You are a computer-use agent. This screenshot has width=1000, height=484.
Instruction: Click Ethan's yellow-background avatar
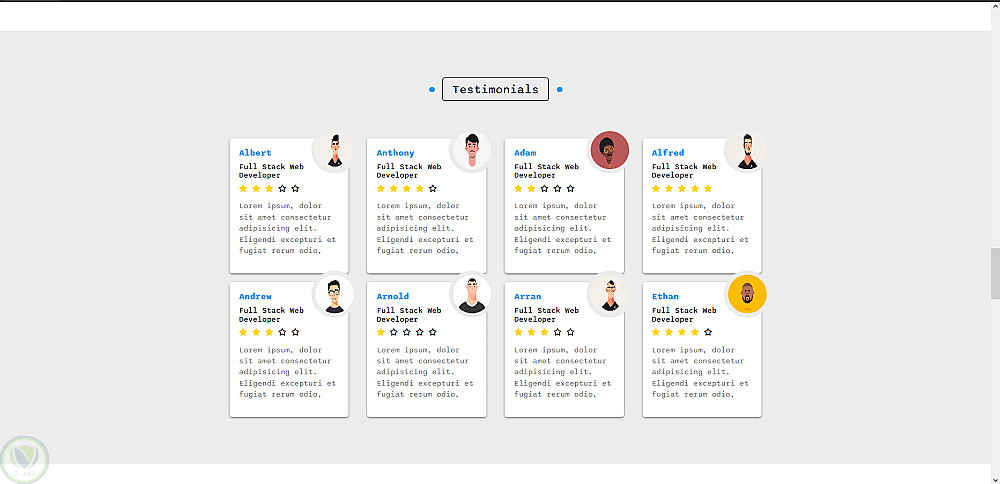click(x=746, y=295)
